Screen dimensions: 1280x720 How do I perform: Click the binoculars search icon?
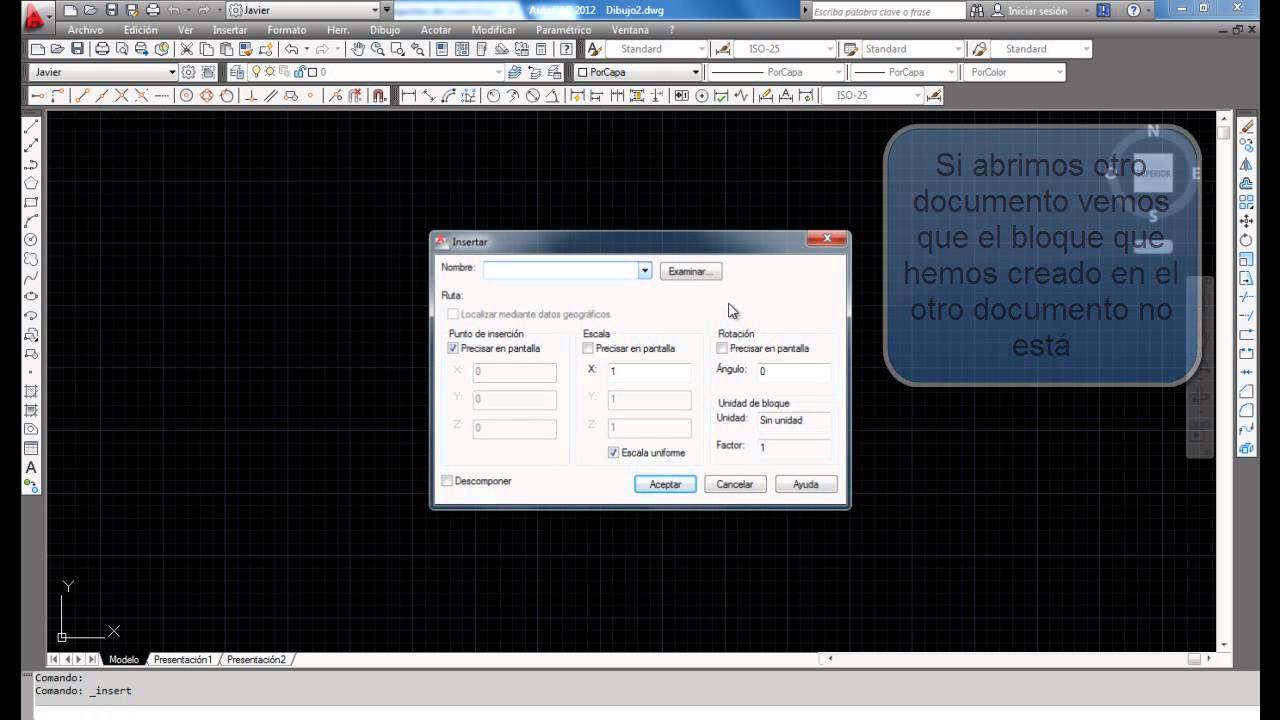click(x=977, y=11)
